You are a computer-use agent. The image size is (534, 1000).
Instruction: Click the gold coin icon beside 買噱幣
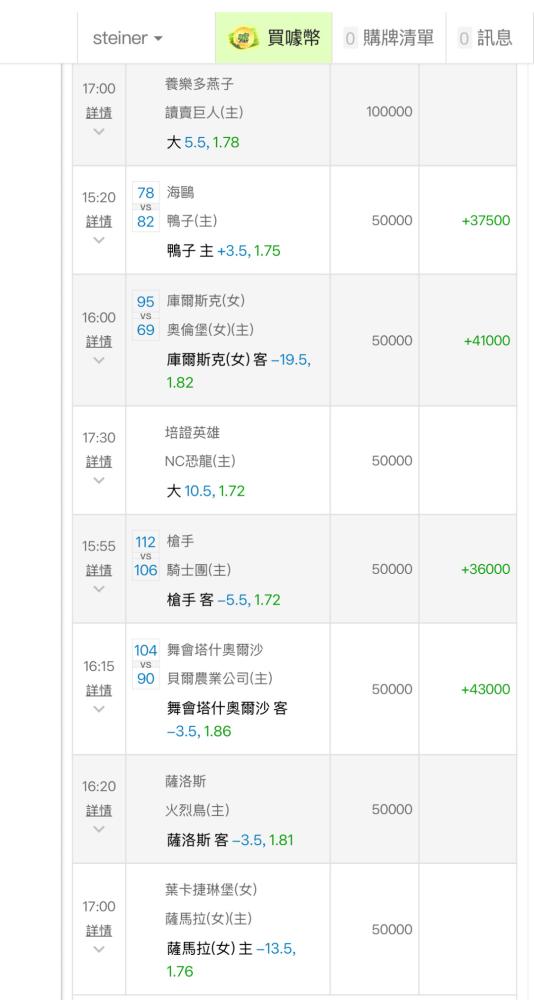pyautogui.click(x=243, y=38)
